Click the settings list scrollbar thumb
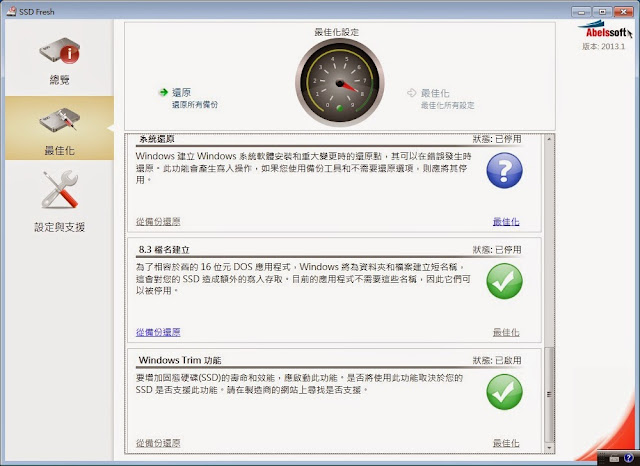The height and width of the screenshot is (466, 640). [x=549, y=394]
